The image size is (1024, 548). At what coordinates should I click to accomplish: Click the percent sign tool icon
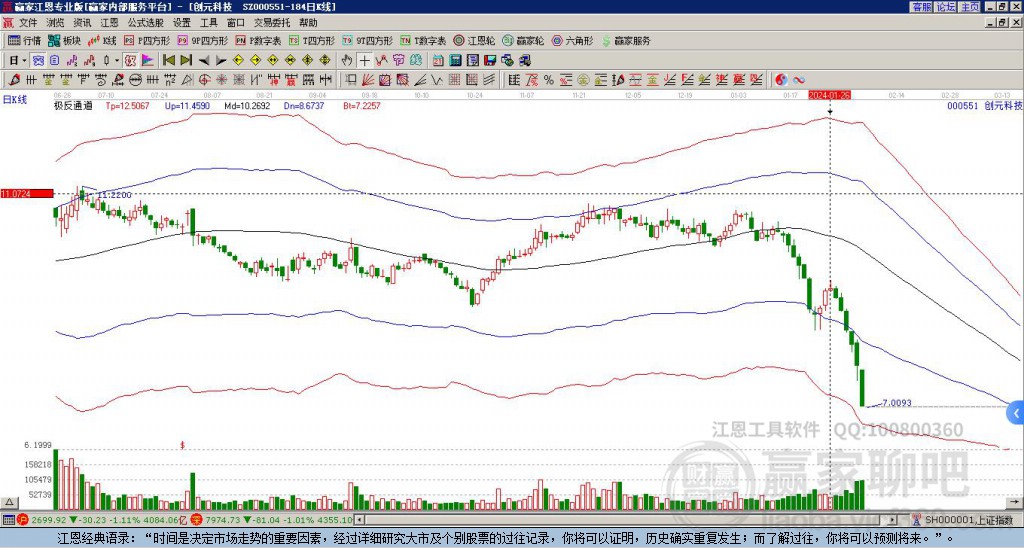coord(549,80)
